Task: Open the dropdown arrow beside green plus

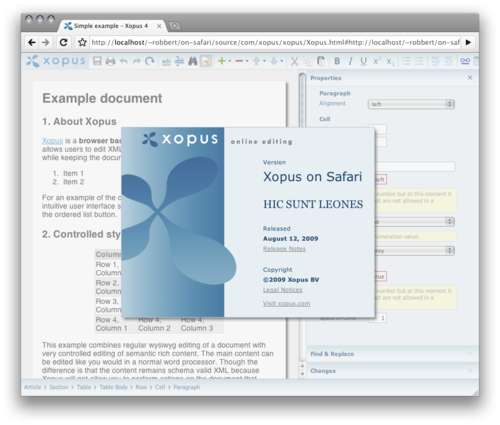Action: coord(230,61)
